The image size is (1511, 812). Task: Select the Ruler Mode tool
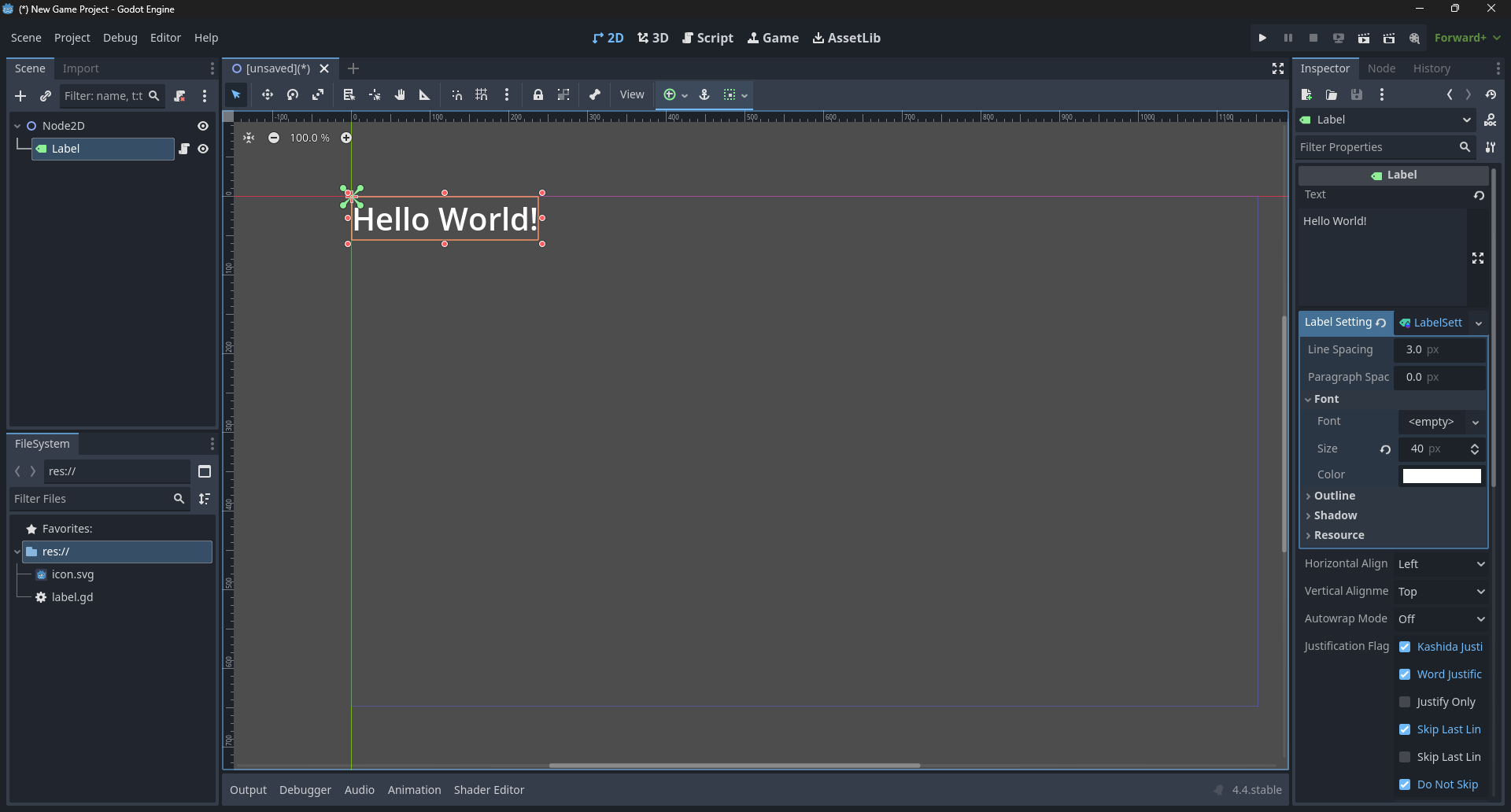[x=425, y=94]
